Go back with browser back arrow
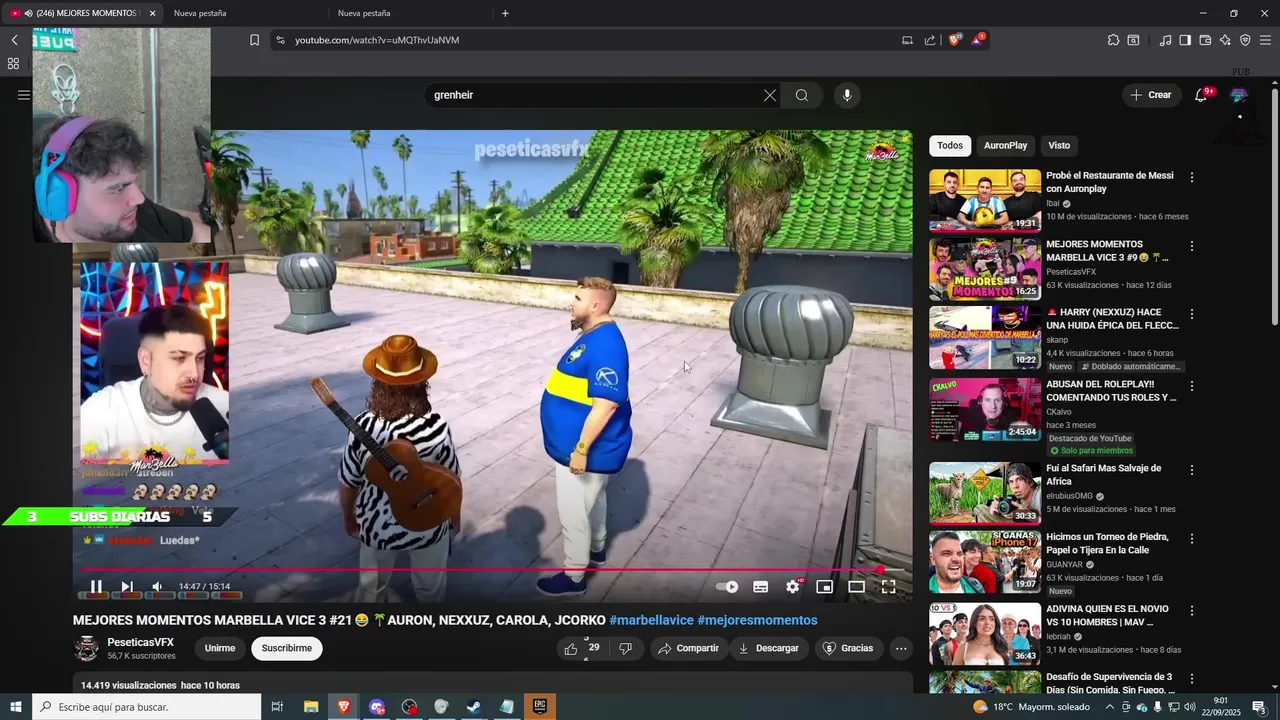 click(14, 40)
